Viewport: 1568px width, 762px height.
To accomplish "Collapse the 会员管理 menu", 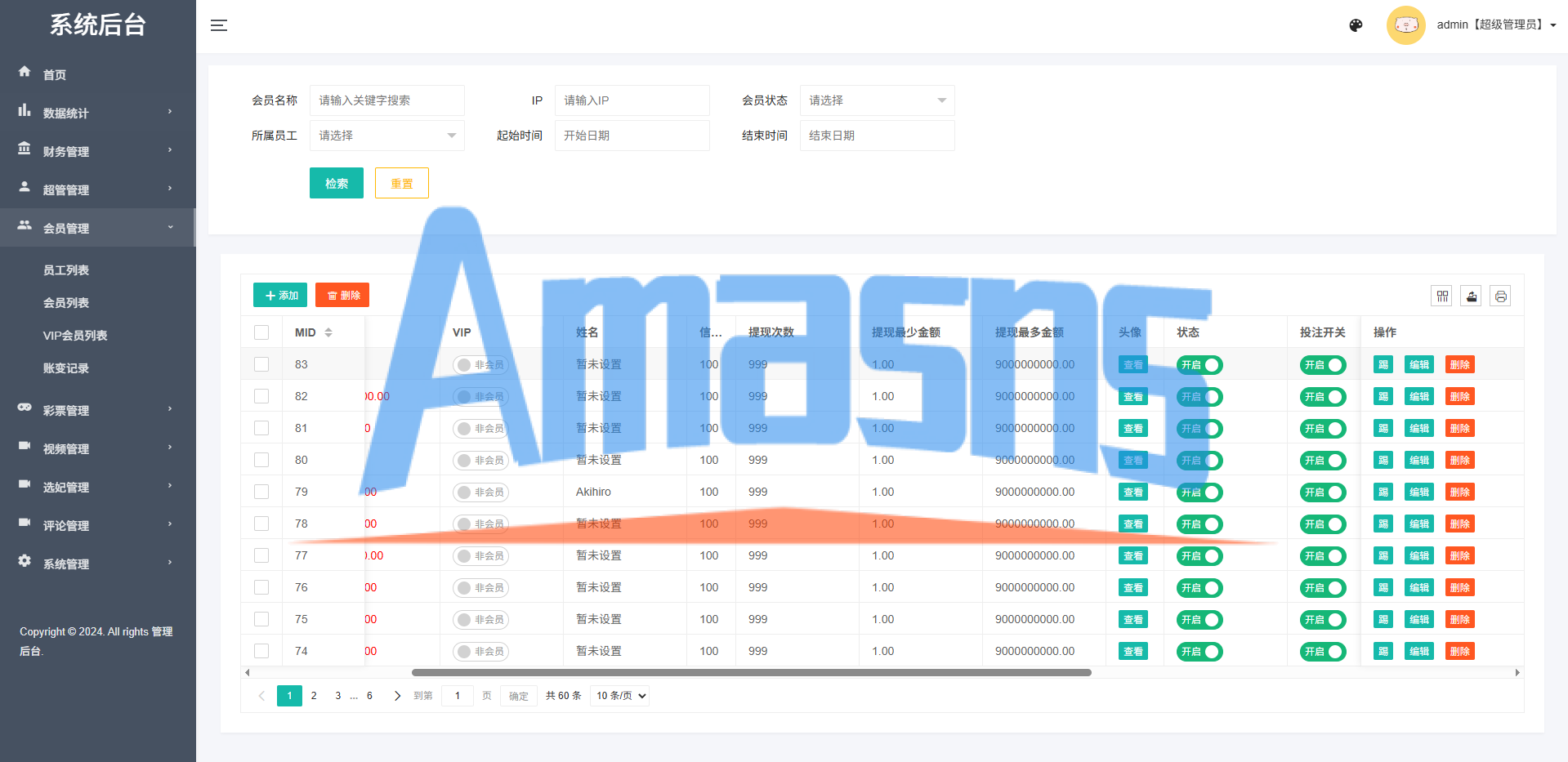I will click(97, 228).
